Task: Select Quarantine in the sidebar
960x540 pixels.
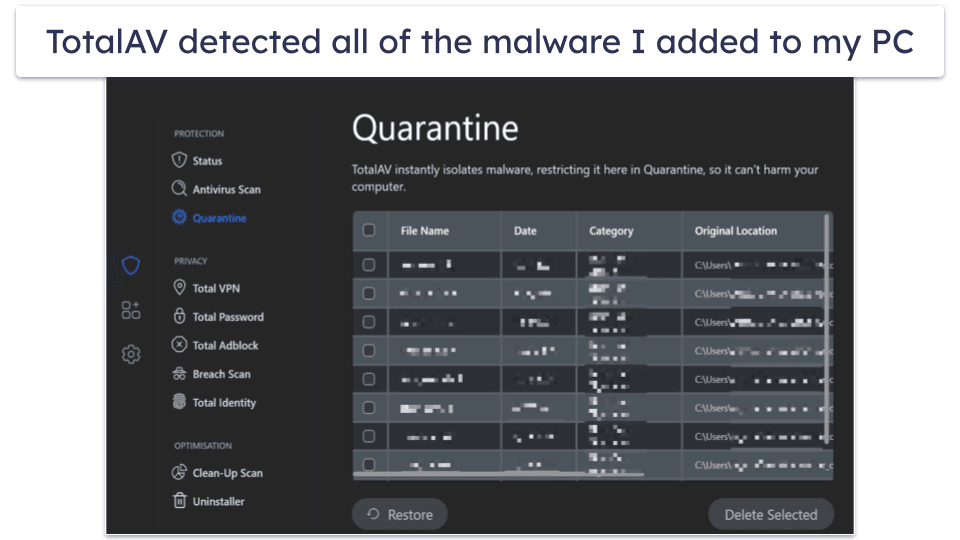Action: pyautogui.click(x=219, y=218)
